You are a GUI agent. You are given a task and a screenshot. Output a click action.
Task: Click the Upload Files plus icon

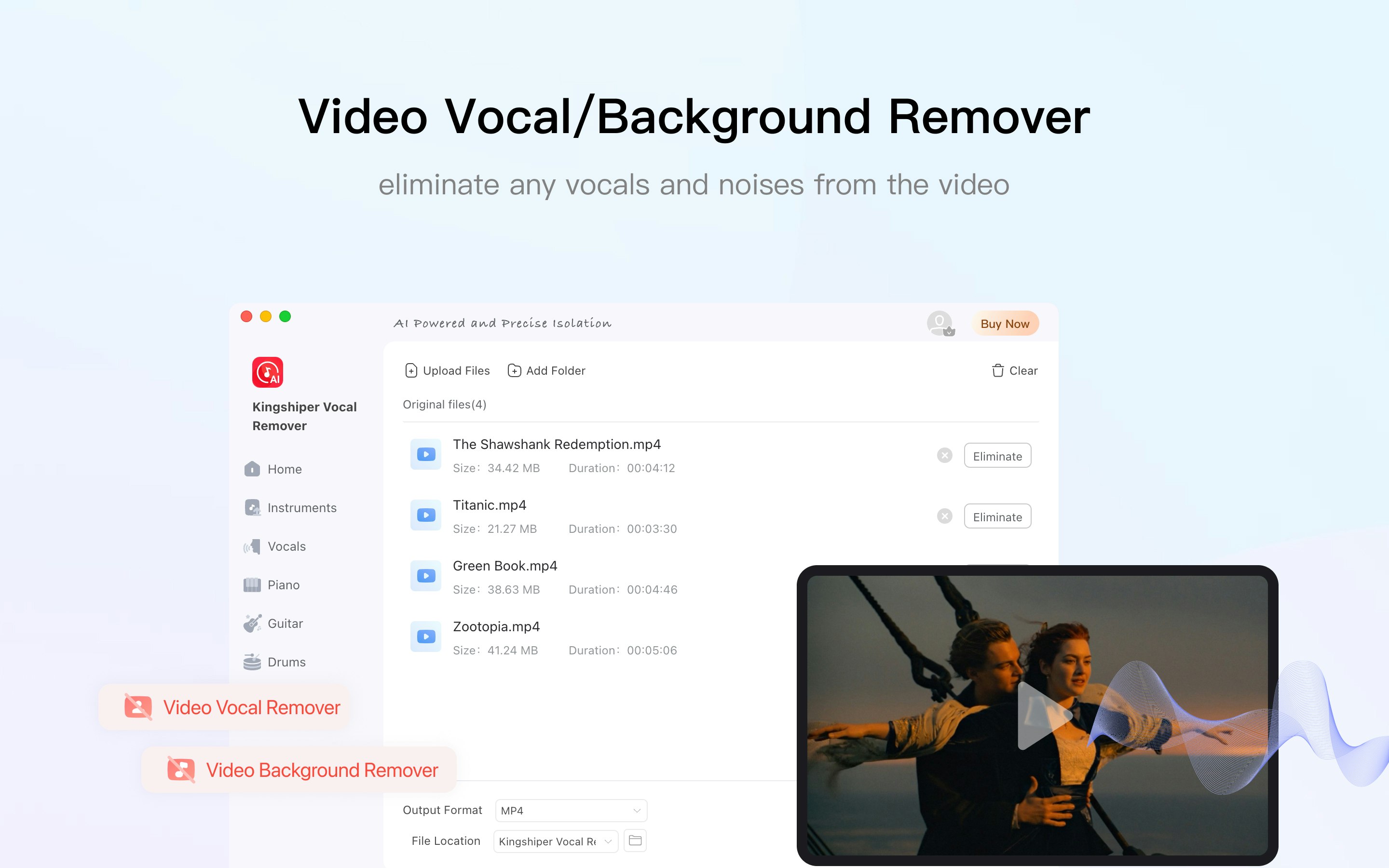click(411, 370)
